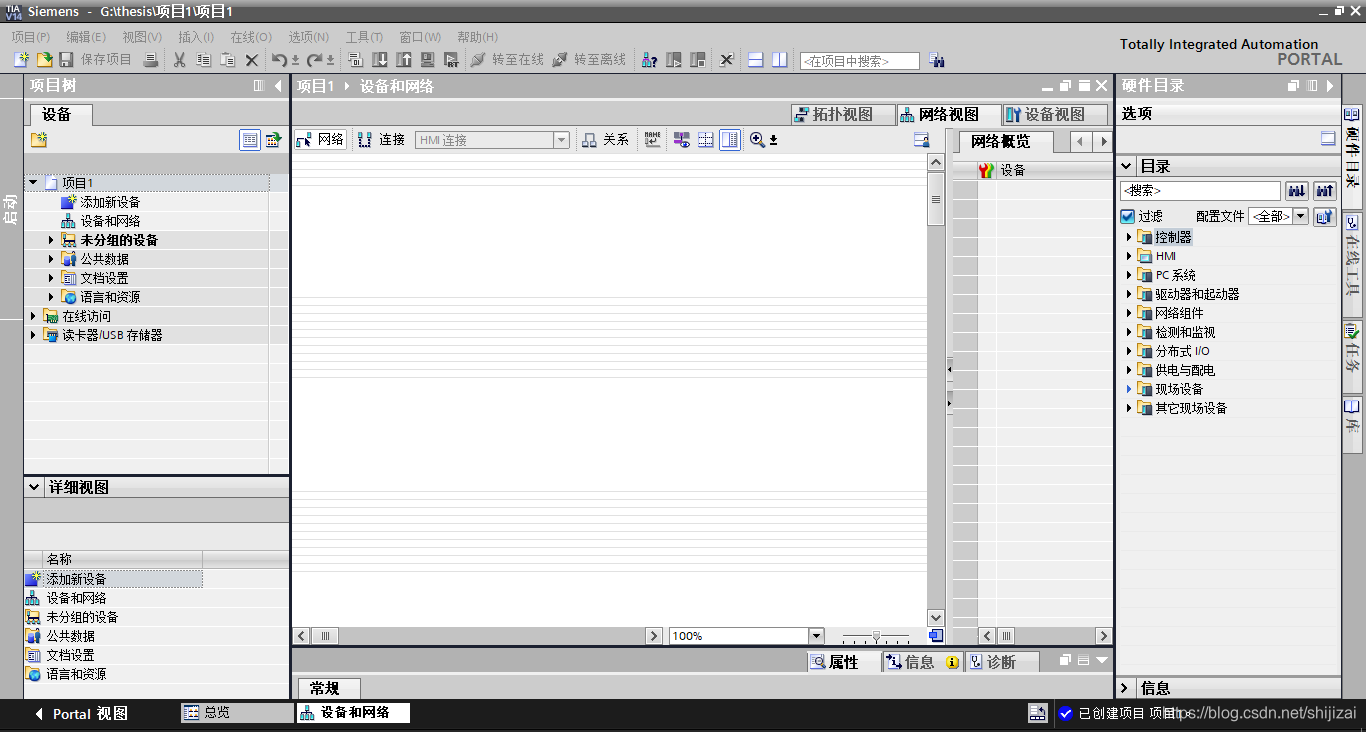Select 添加新设备 in project tree
The height and width of the screenshot is (732, 1366).
(110, 202)
